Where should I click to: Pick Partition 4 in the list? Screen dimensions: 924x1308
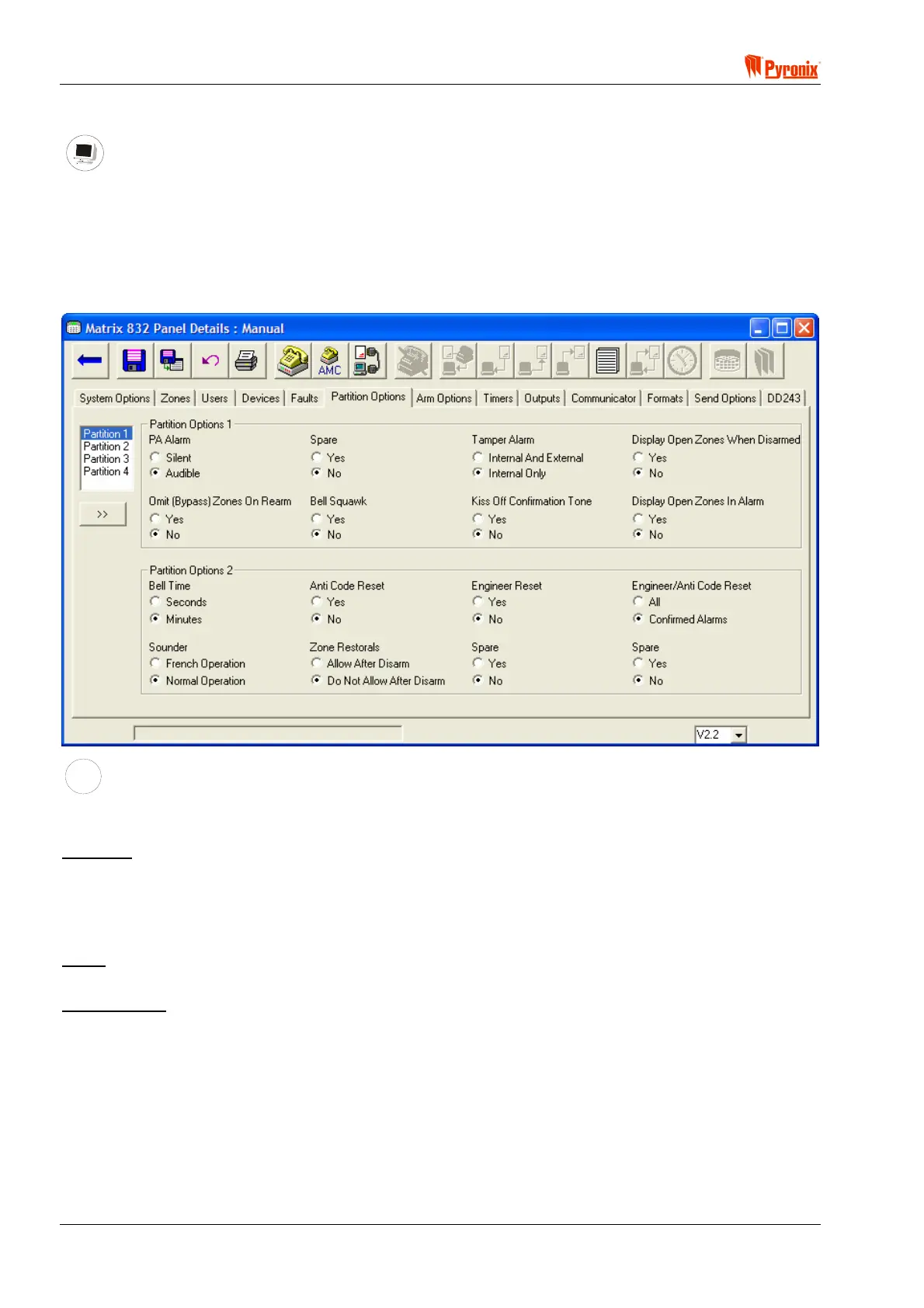pos(106,471)
